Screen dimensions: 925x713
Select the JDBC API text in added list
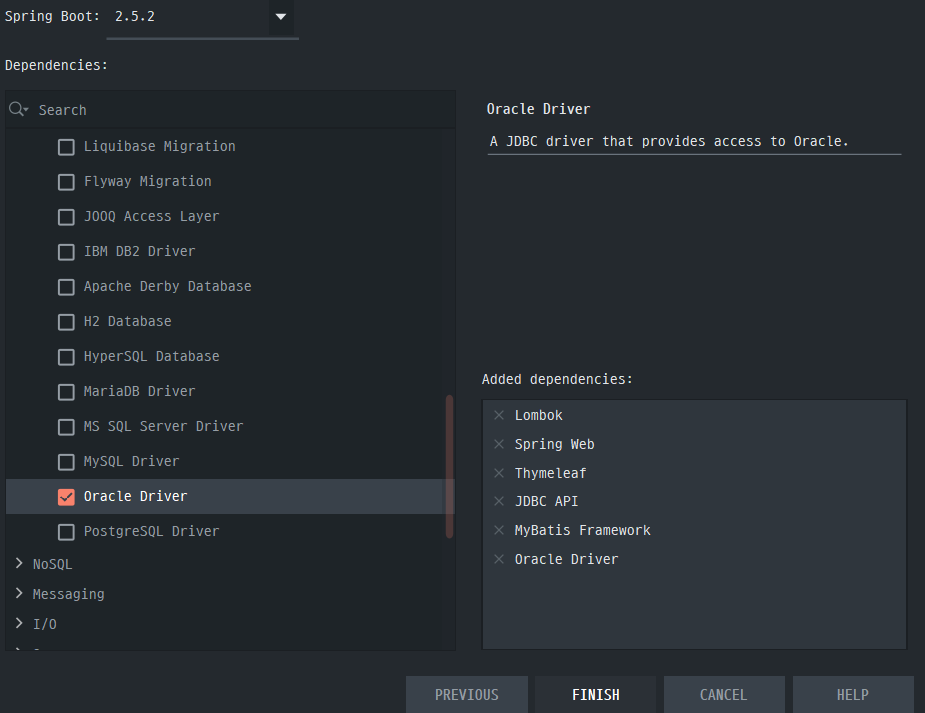tap(546, 501)
